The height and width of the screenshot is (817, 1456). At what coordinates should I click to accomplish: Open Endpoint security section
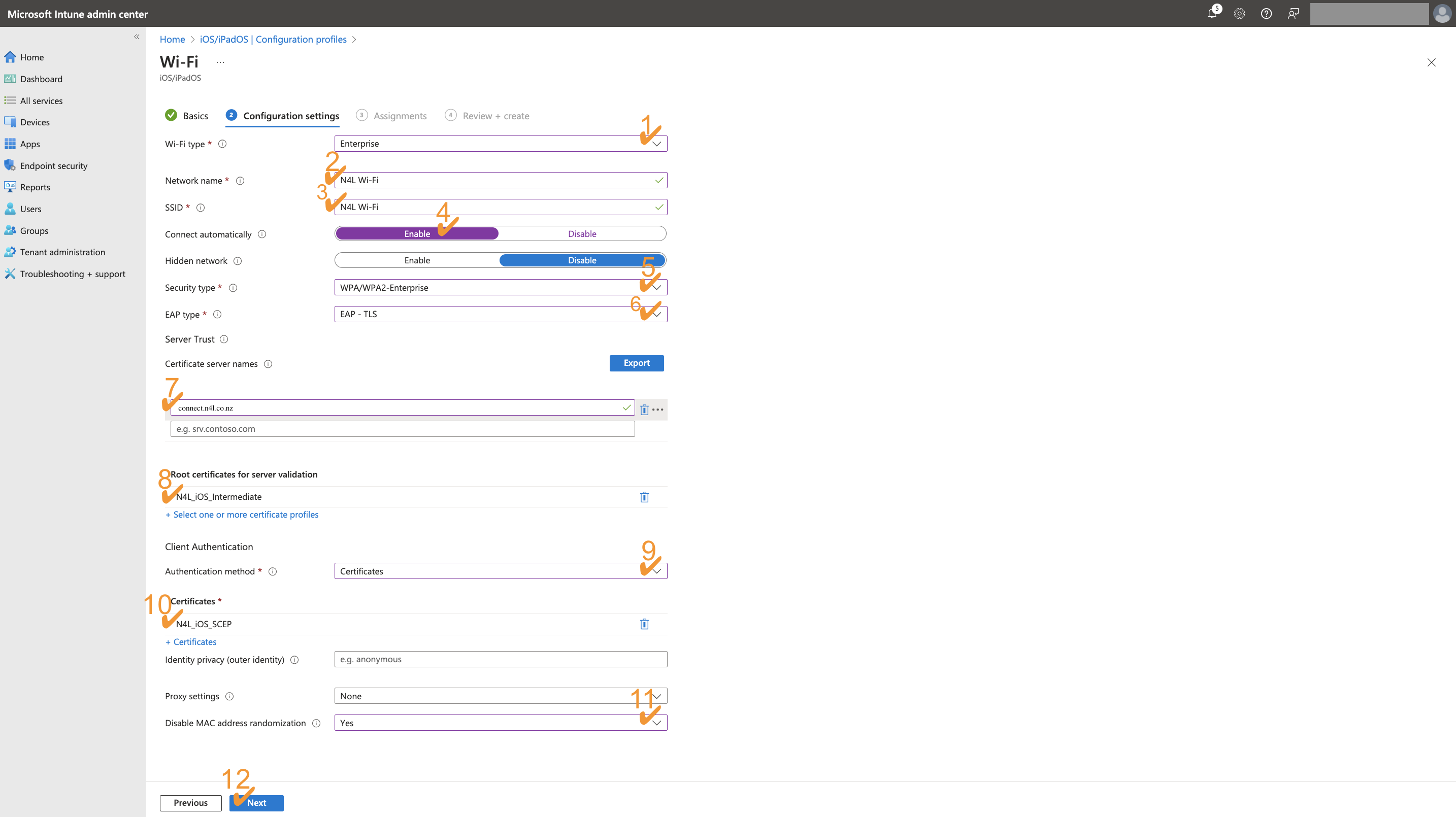(x=54, y=165)
